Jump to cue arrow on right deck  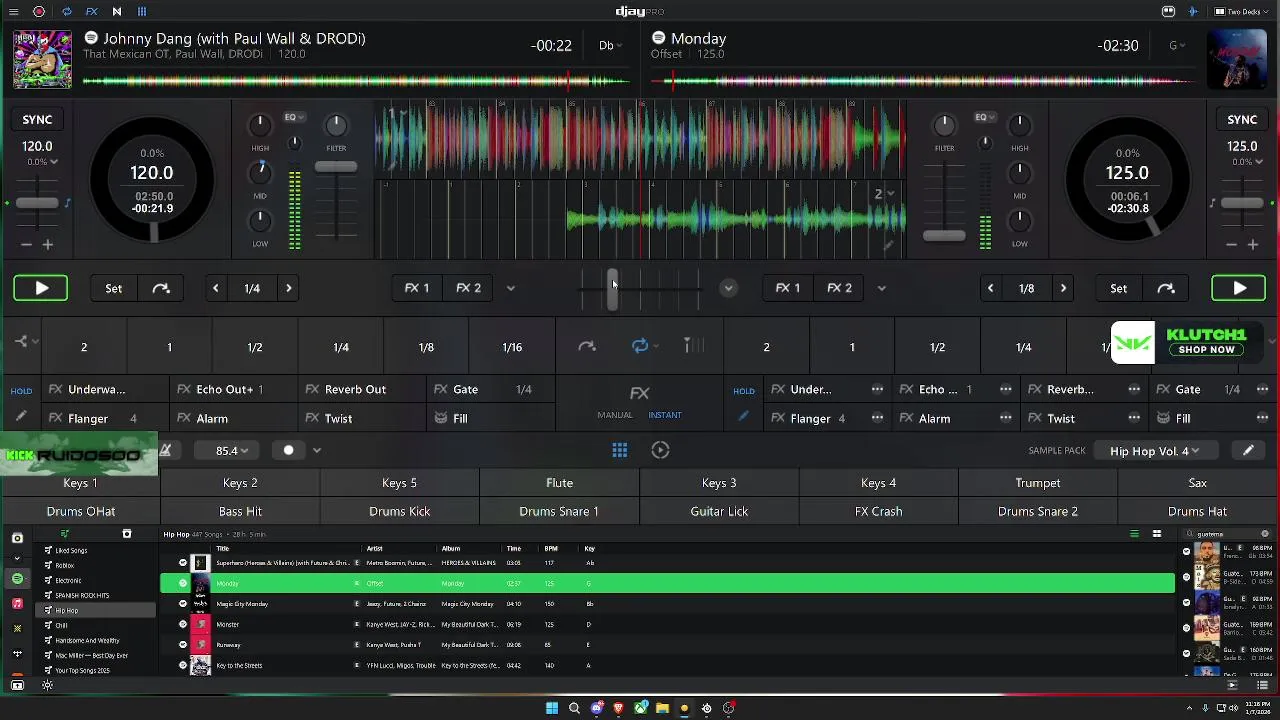(x=1166, y=288)
